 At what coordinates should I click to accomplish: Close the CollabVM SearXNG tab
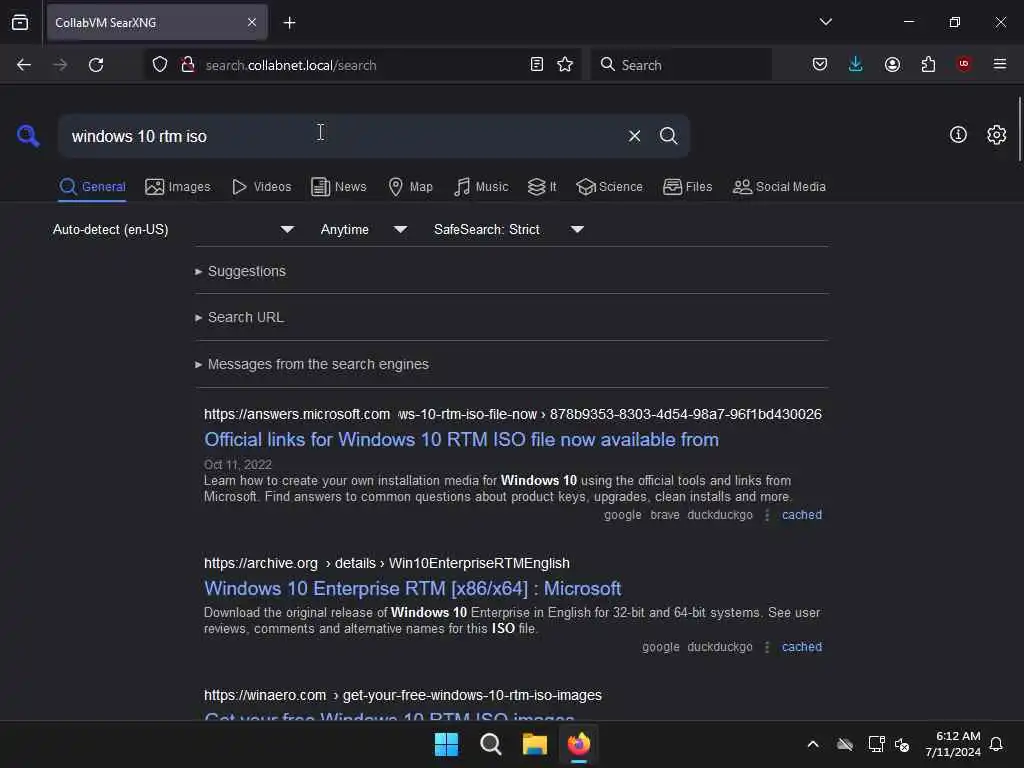point(252,22)
